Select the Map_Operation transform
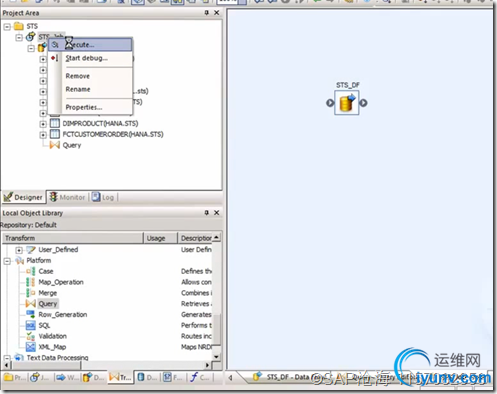This screenshot has height=394, width=497. [x=61, y=282]
